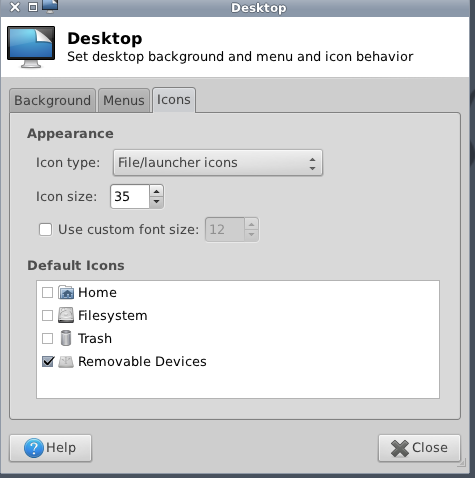Open the Icon type dropdown
Screen dimensions: 475x478
(218, 163)
